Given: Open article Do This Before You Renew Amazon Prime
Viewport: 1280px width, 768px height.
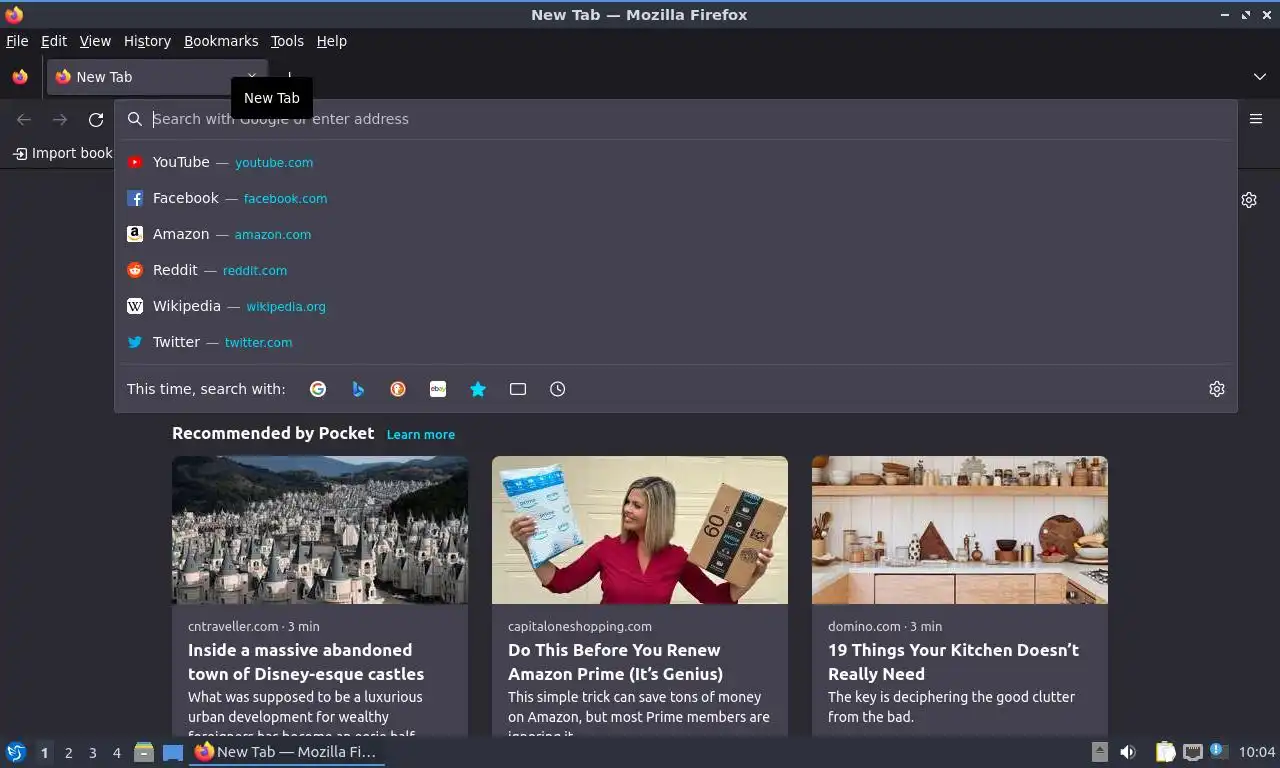Looking at the screenshot, I should coord(615,662).
